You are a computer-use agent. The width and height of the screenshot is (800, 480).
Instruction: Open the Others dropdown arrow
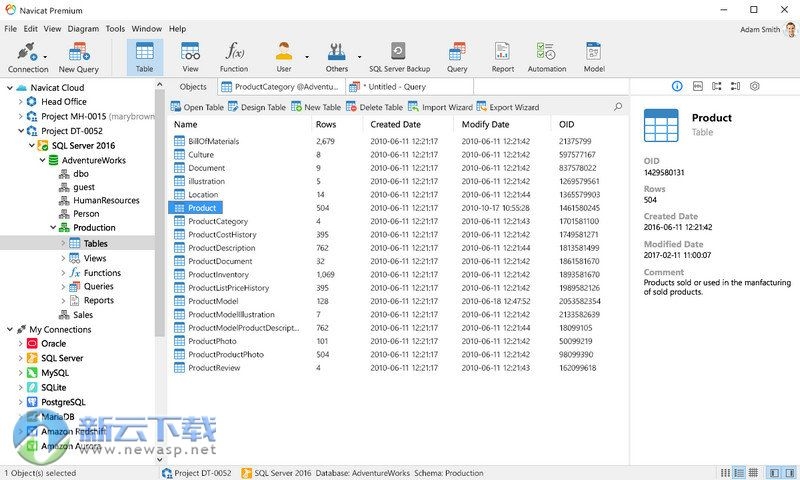tap(359, 57)
